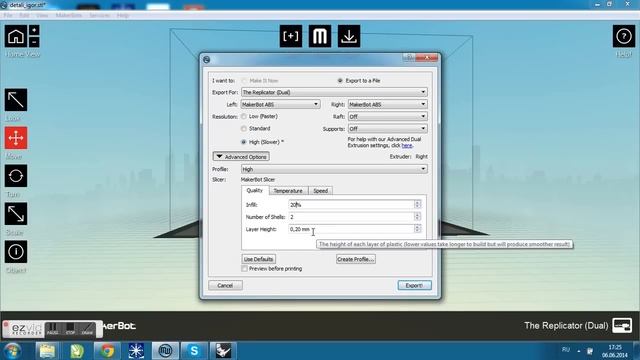Open the Right material dropdown
This screenshot has width=640, height=360.
(x=388, y=104)
